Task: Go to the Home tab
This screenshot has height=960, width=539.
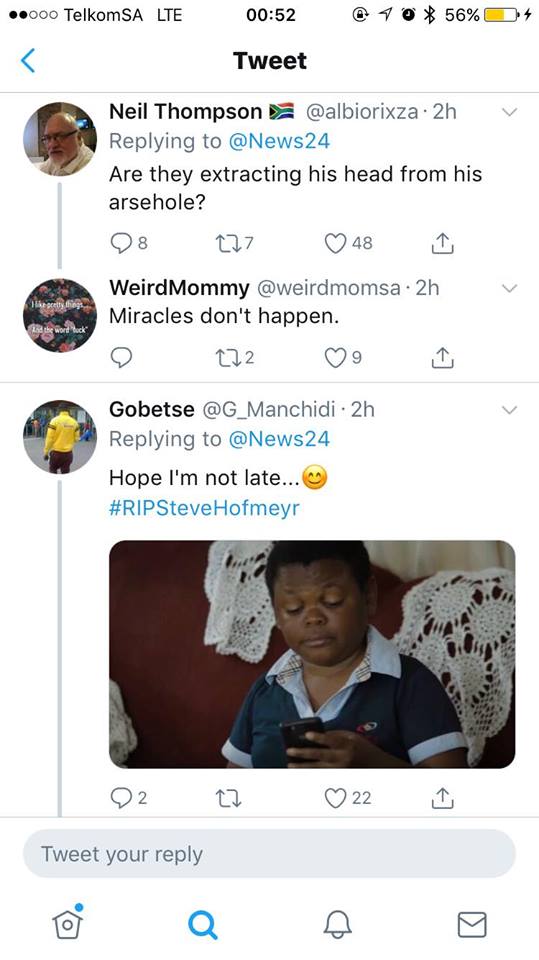Action: point(67,922)
